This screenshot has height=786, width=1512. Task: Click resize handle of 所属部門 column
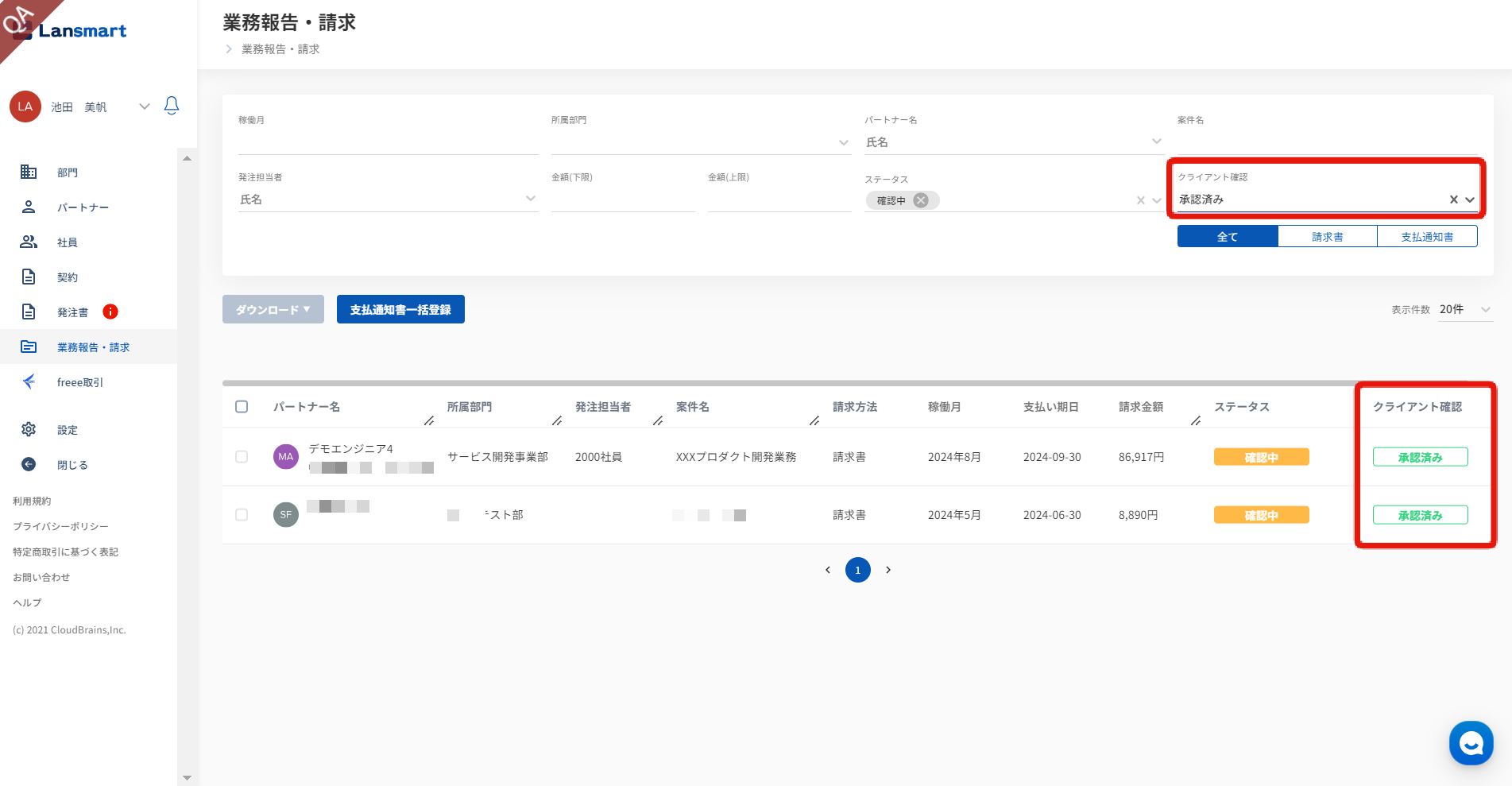click(x=557, y=420)
